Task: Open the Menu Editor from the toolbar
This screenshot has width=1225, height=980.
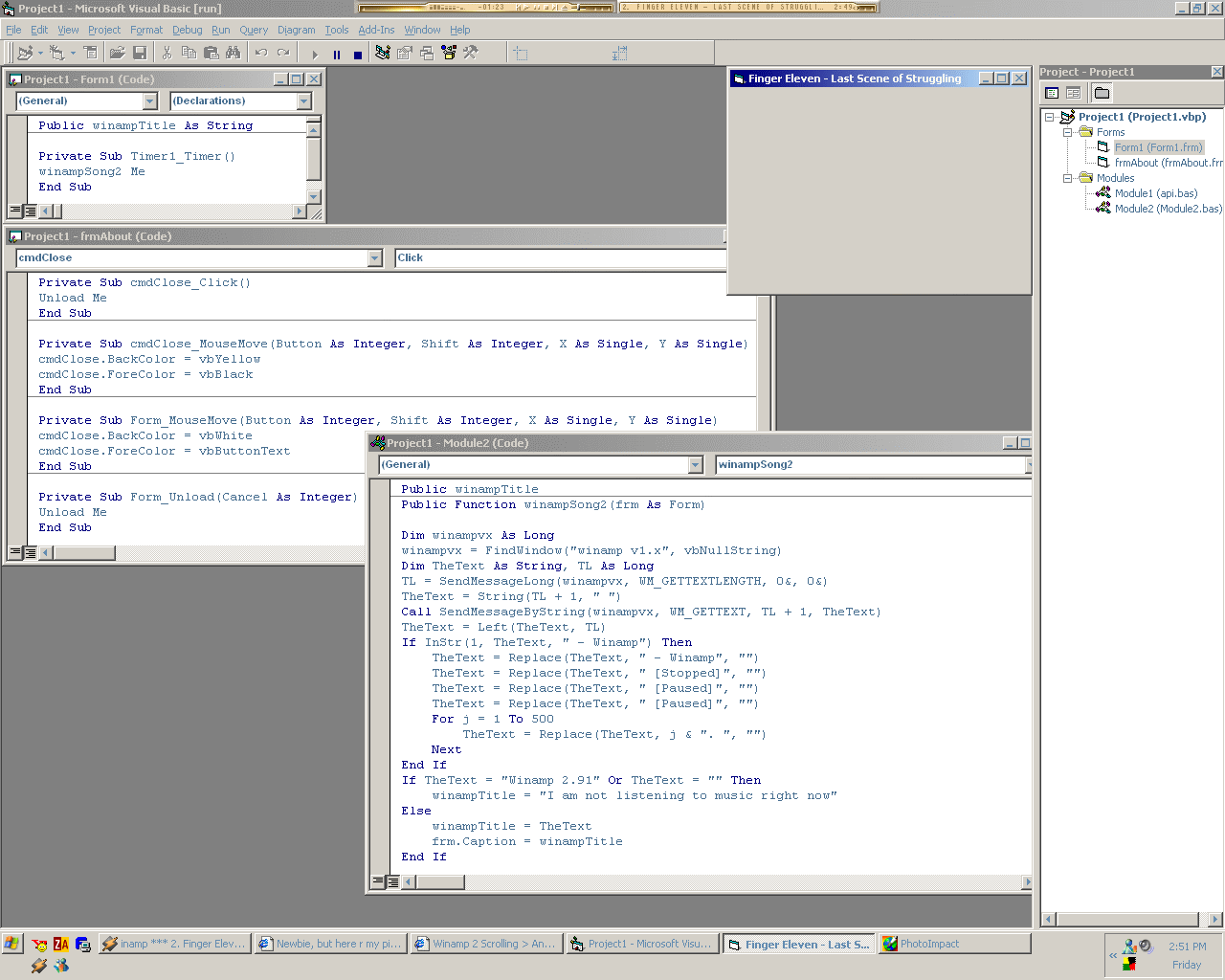Action: coord(90,54)
